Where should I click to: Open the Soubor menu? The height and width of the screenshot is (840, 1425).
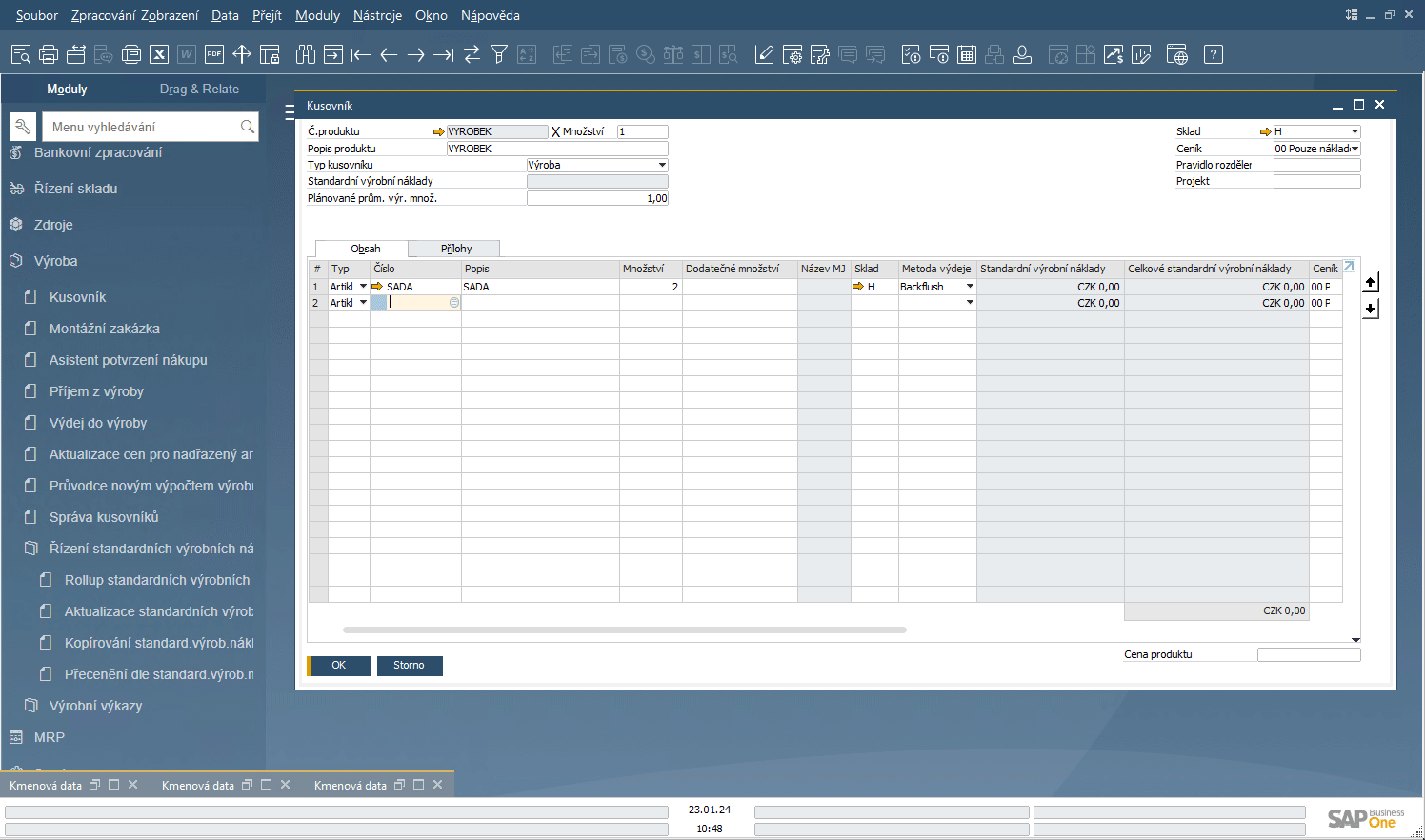(x=36, y=15)
